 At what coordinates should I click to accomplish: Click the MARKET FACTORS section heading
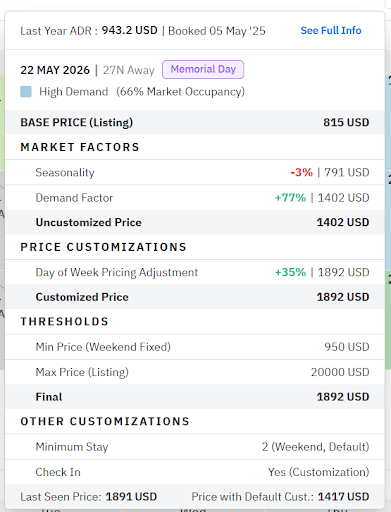click(x=80, y=147)
